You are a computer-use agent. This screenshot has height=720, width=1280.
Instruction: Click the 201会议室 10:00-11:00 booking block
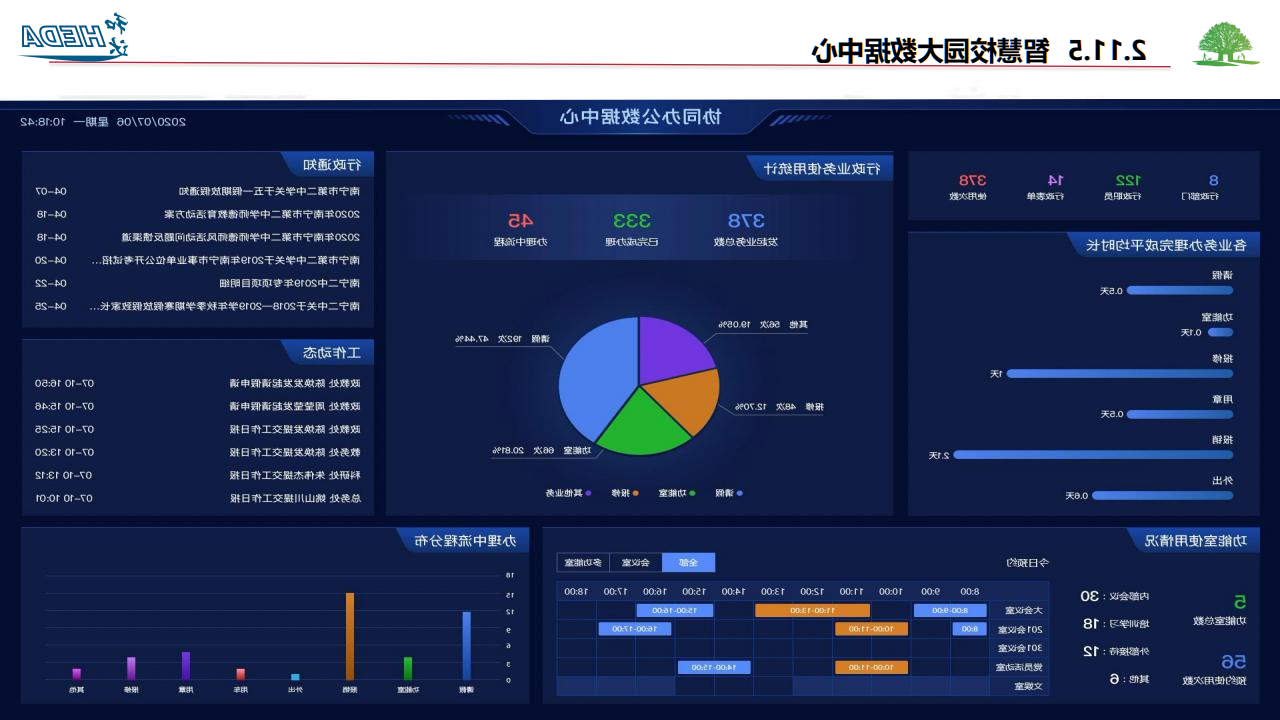871,629
